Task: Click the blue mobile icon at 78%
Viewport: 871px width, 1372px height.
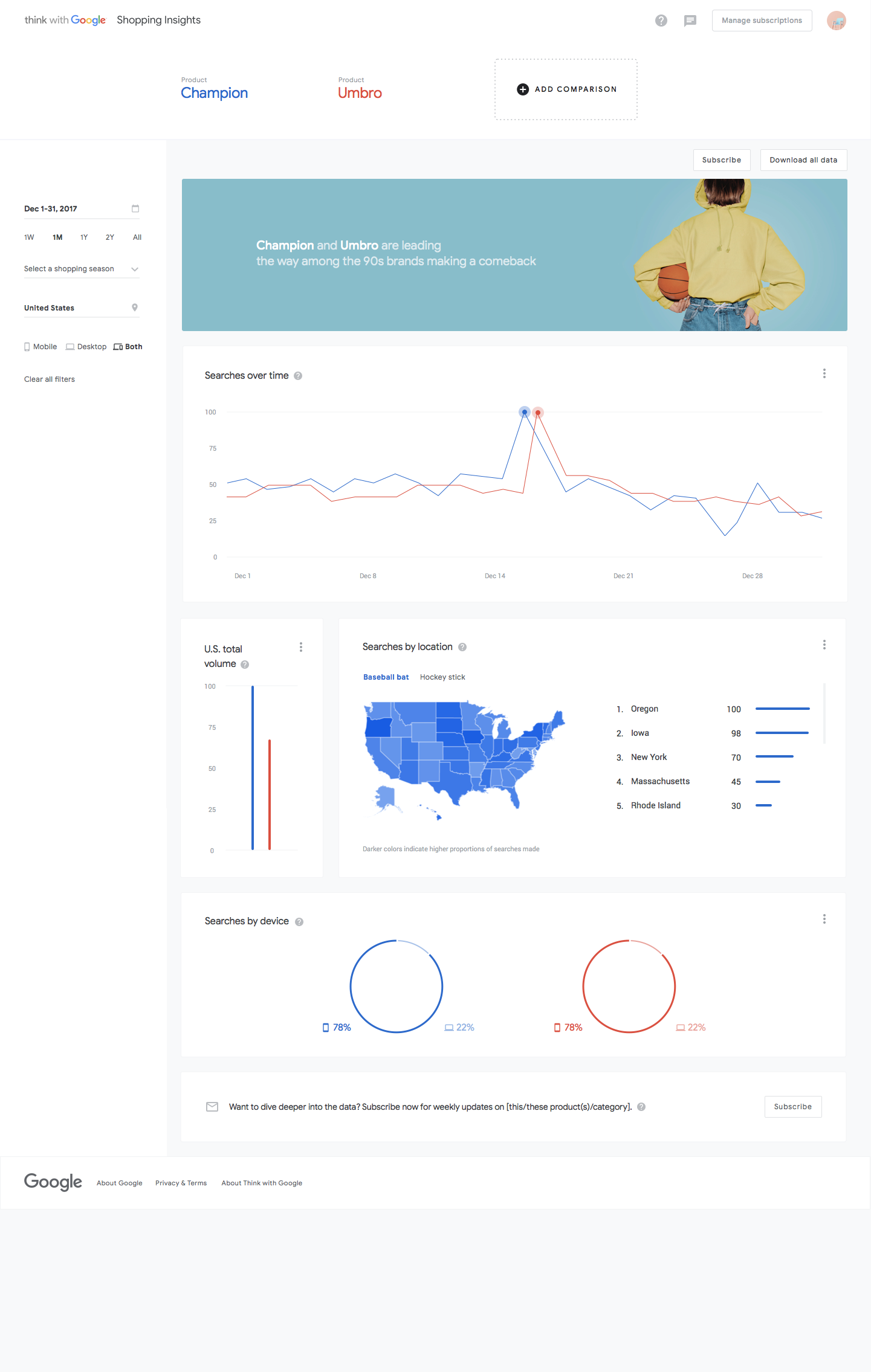Action: pos(326,1028)
